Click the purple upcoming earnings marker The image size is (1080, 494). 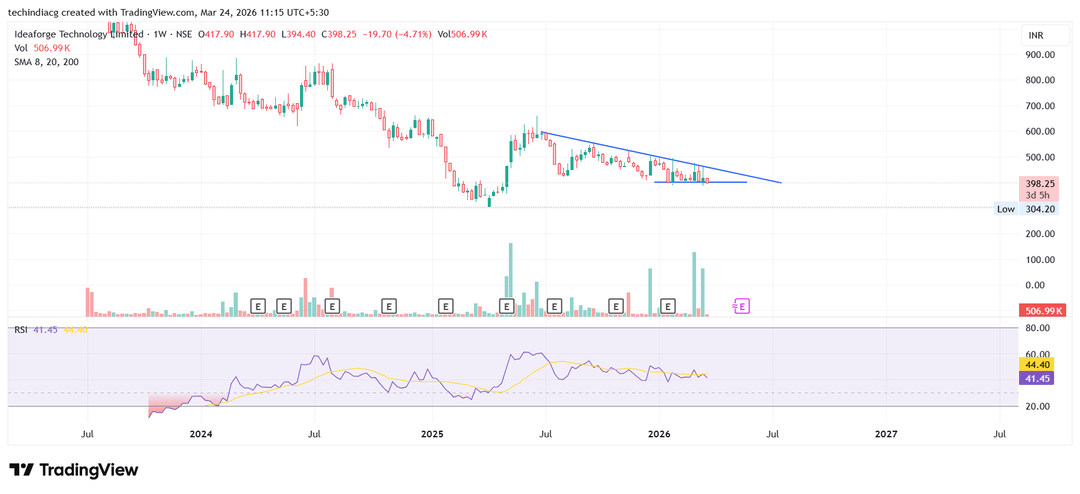point(740,305)
